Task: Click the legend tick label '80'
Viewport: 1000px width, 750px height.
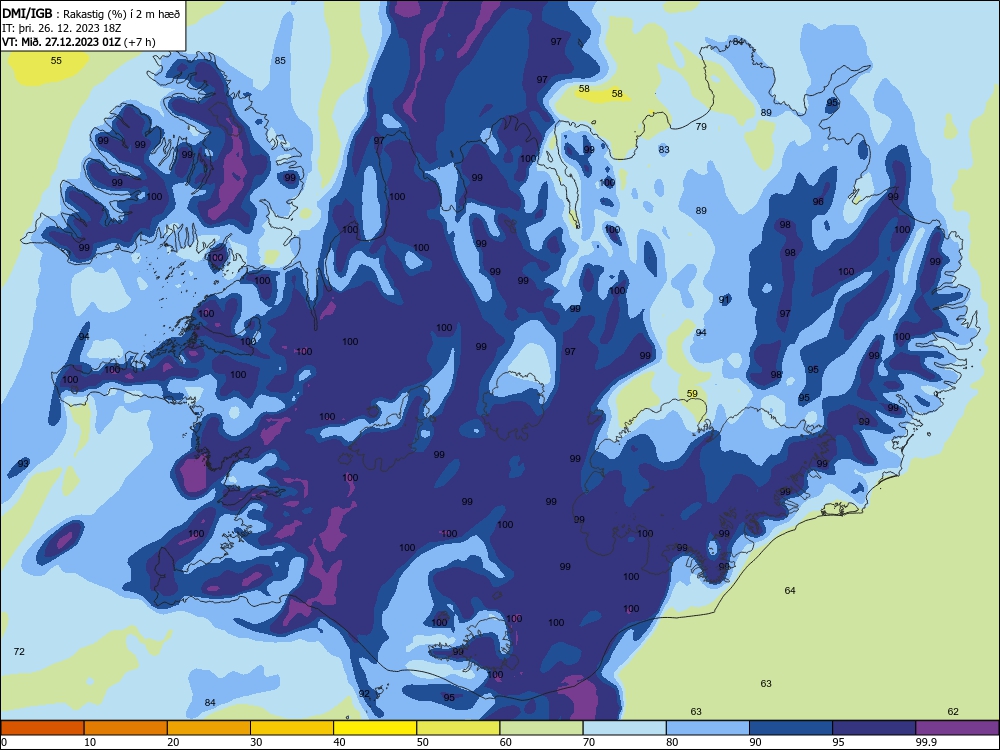Action: tap(672, 742)
